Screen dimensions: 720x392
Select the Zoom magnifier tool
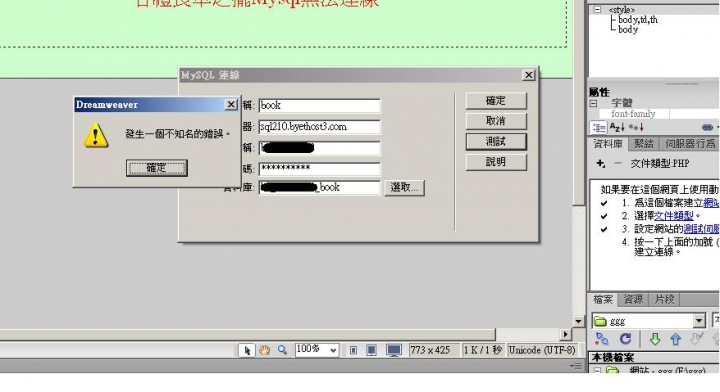click(282, 351)
